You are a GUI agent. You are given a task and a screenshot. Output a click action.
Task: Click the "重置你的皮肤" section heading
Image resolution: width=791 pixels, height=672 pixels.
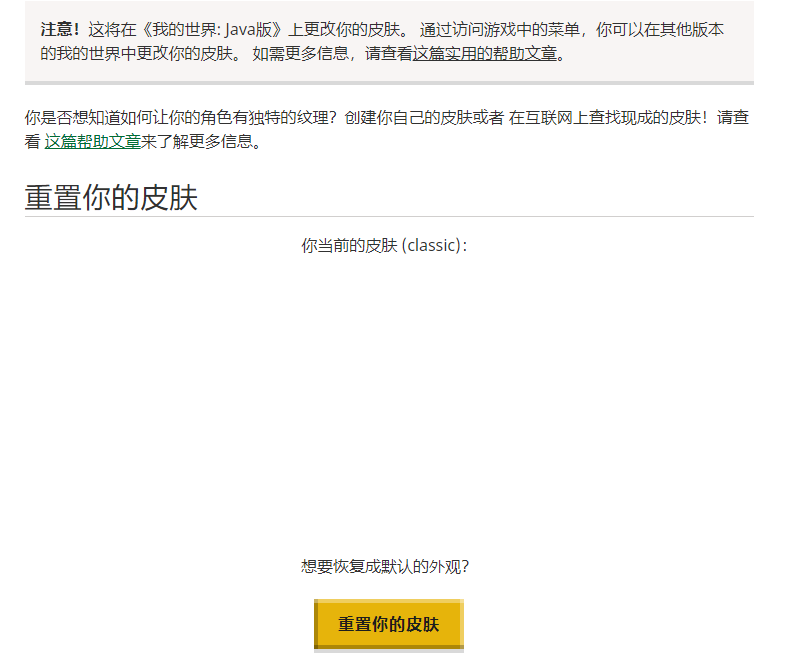tap(111, 197)
